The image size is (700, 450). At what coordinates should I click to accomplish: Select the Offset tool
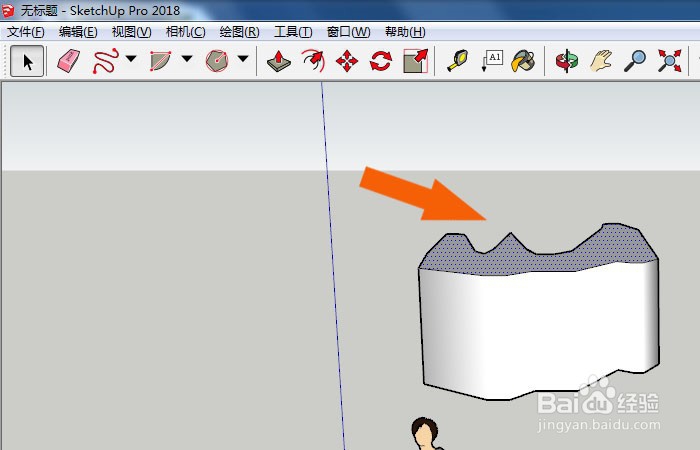click(313, 61)
